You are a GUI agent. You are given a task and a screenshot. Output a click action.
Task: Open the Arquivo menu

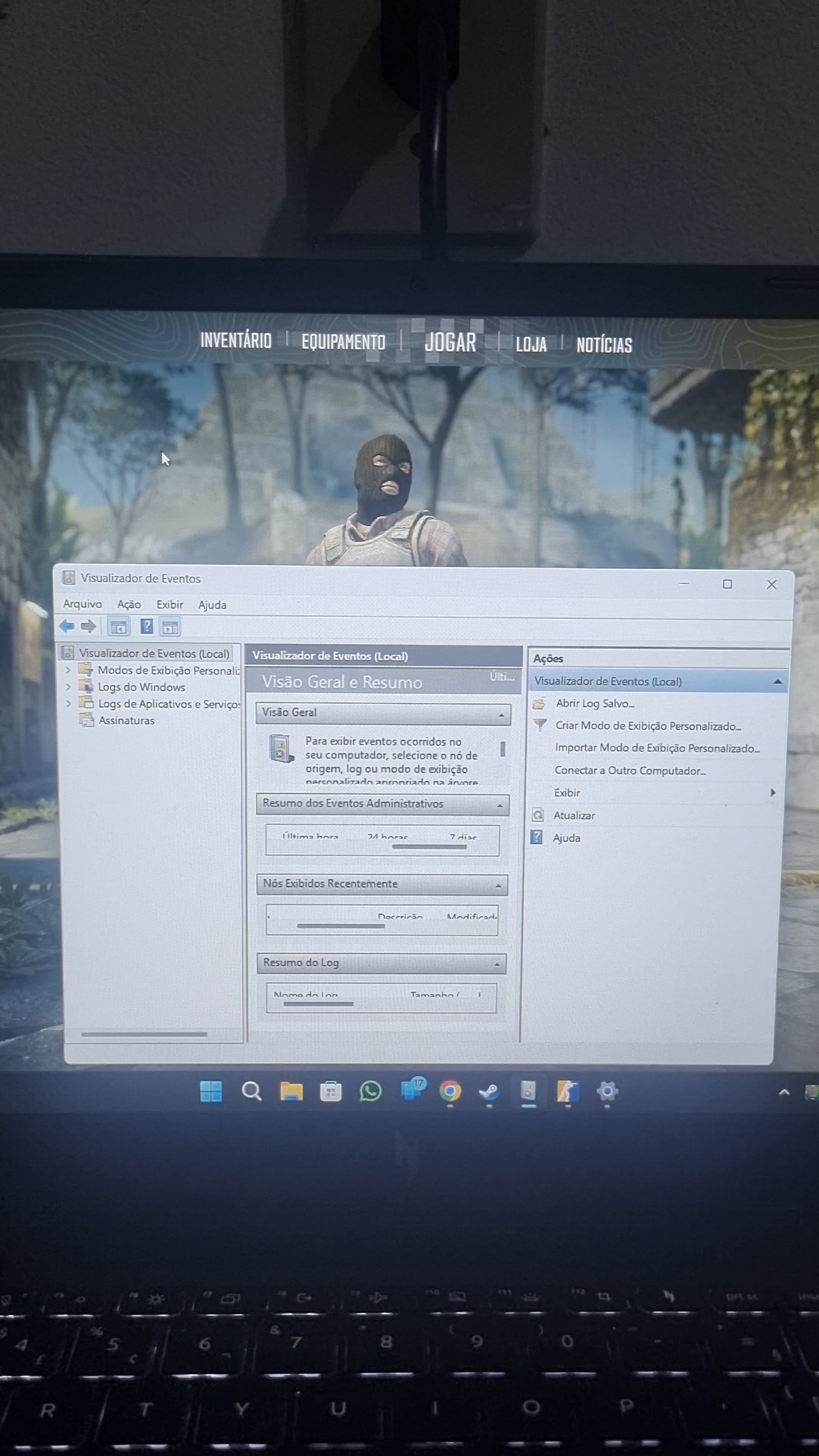(x=83, y=604)
